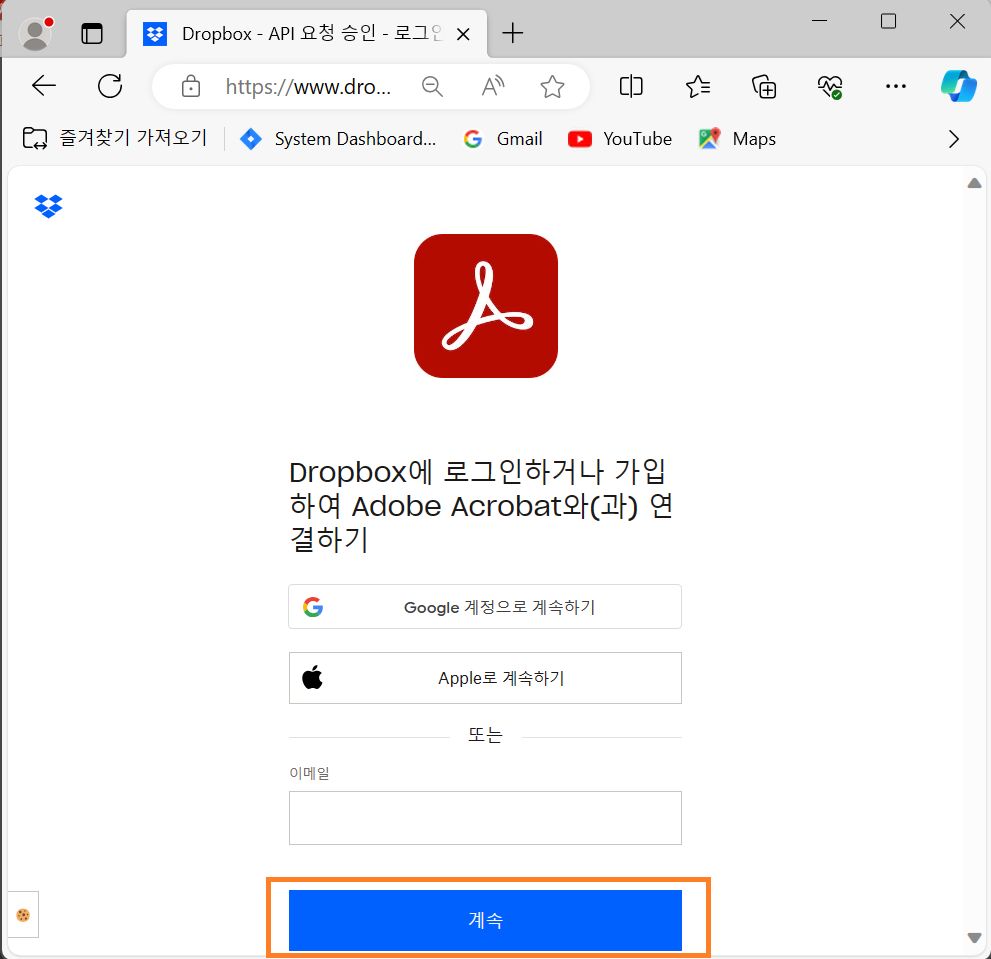This screenshot has height=959, width=991.
Task: Open Gmail from the favorites bar
Action: tap(502, 139)
